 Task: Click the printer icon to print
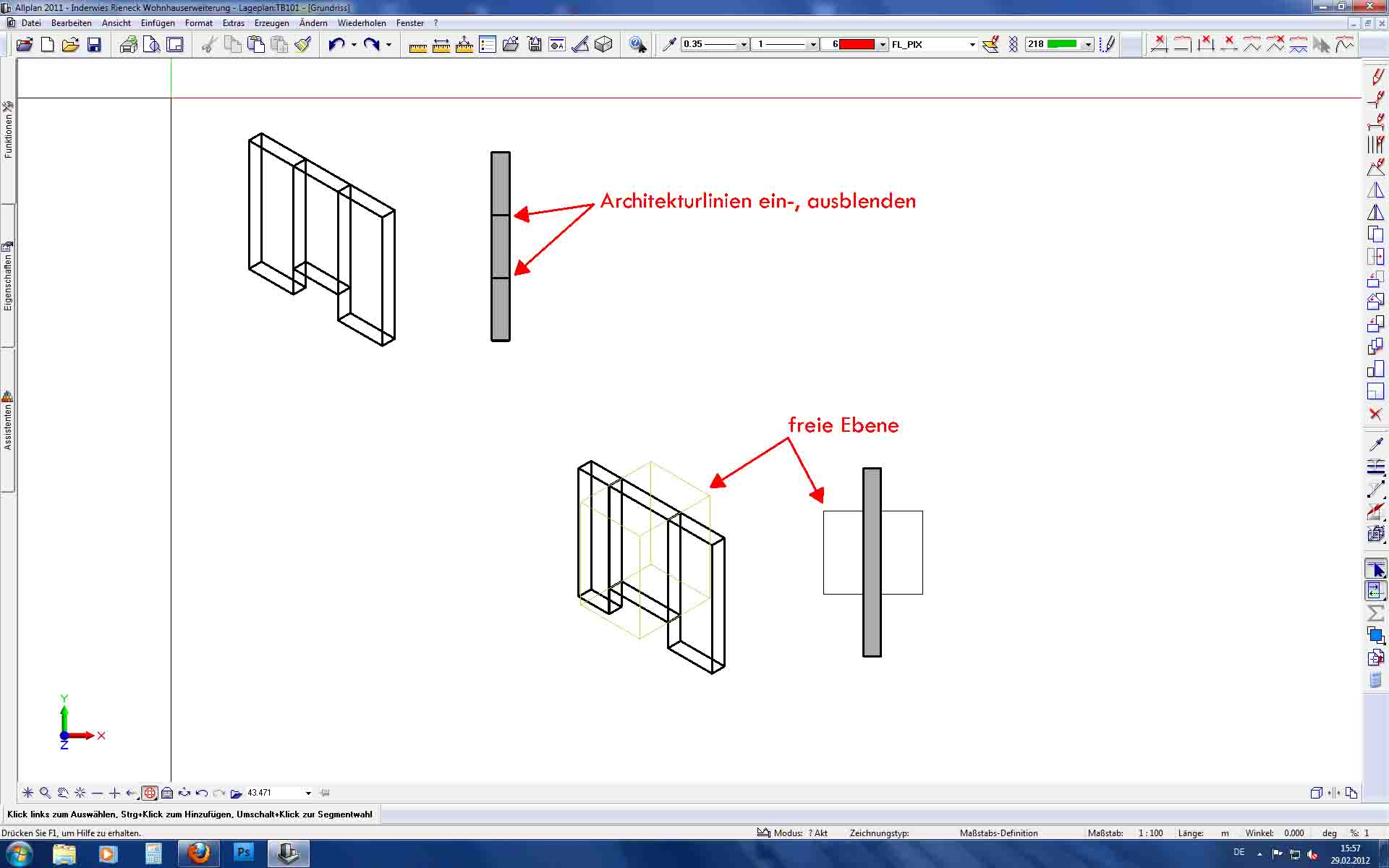129,45
